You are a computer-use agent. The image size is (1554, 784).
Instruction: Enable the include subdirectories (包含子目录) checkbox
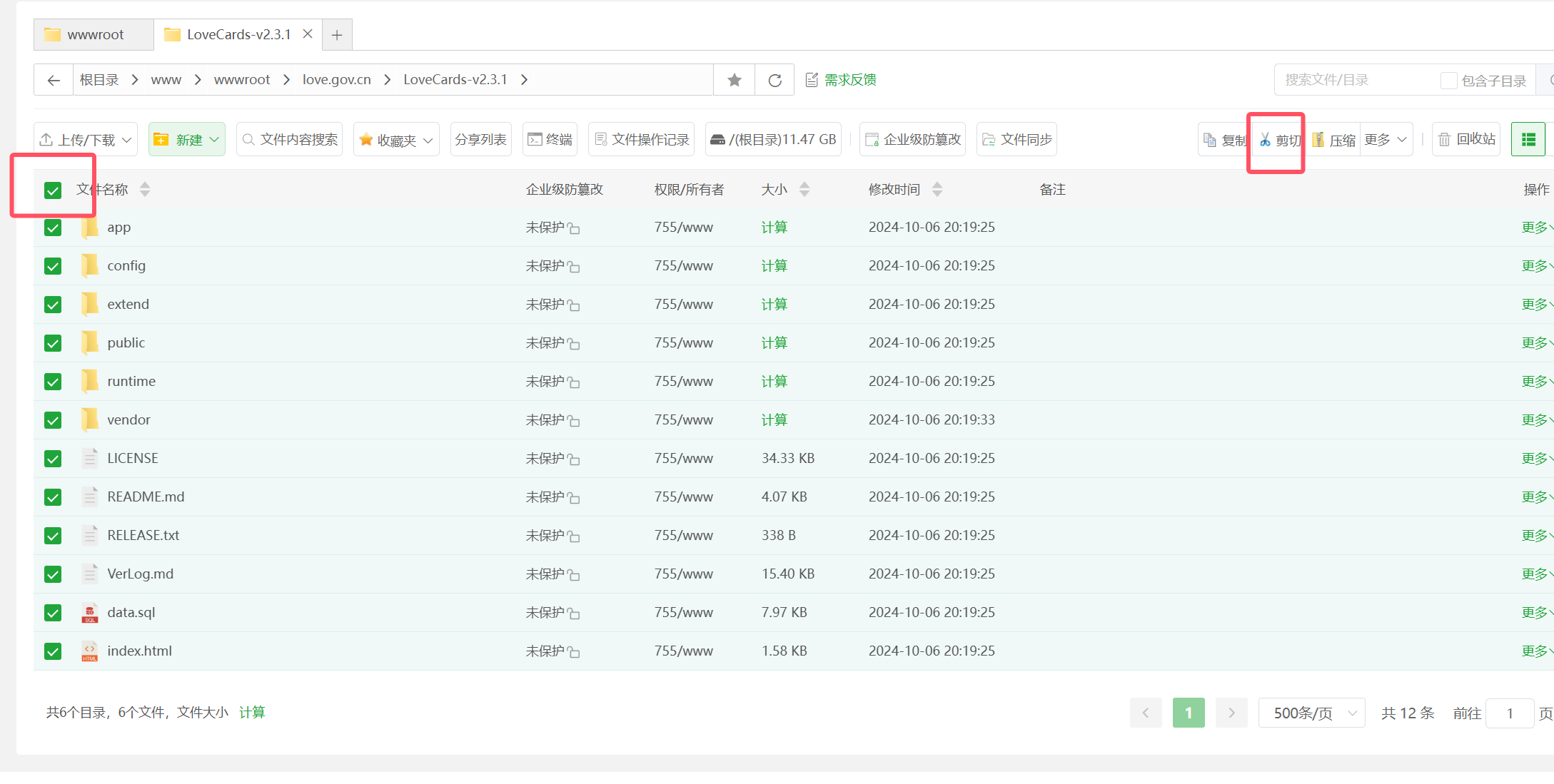click(x=1448, y=81)
